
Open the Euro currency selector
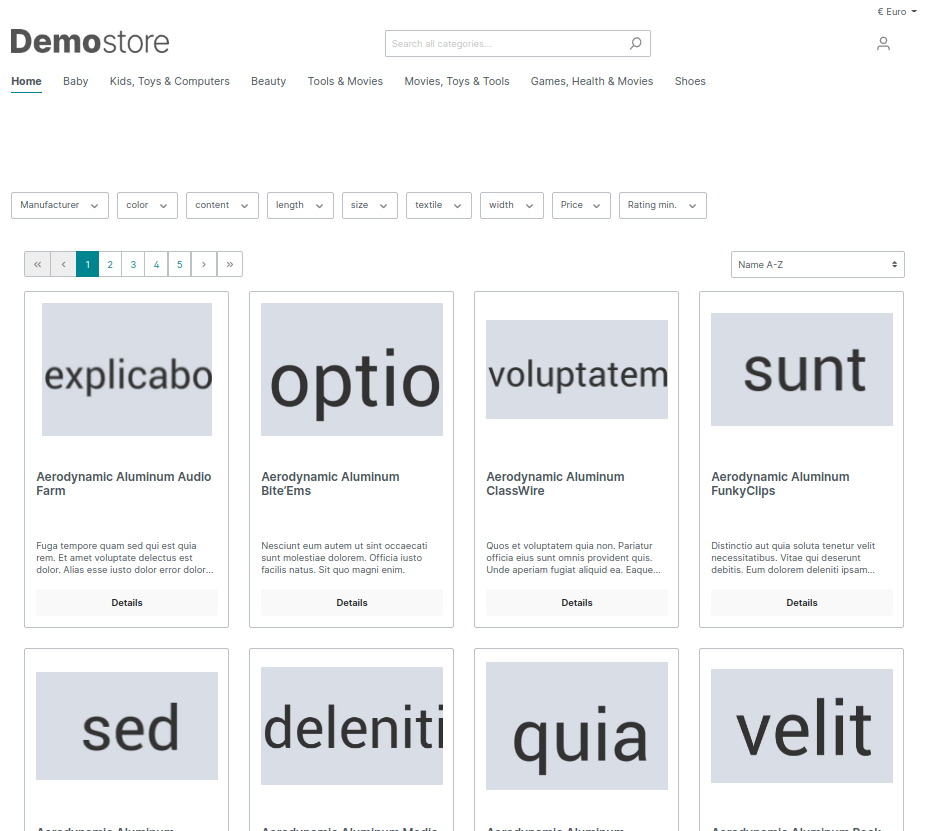click(897, 12)
